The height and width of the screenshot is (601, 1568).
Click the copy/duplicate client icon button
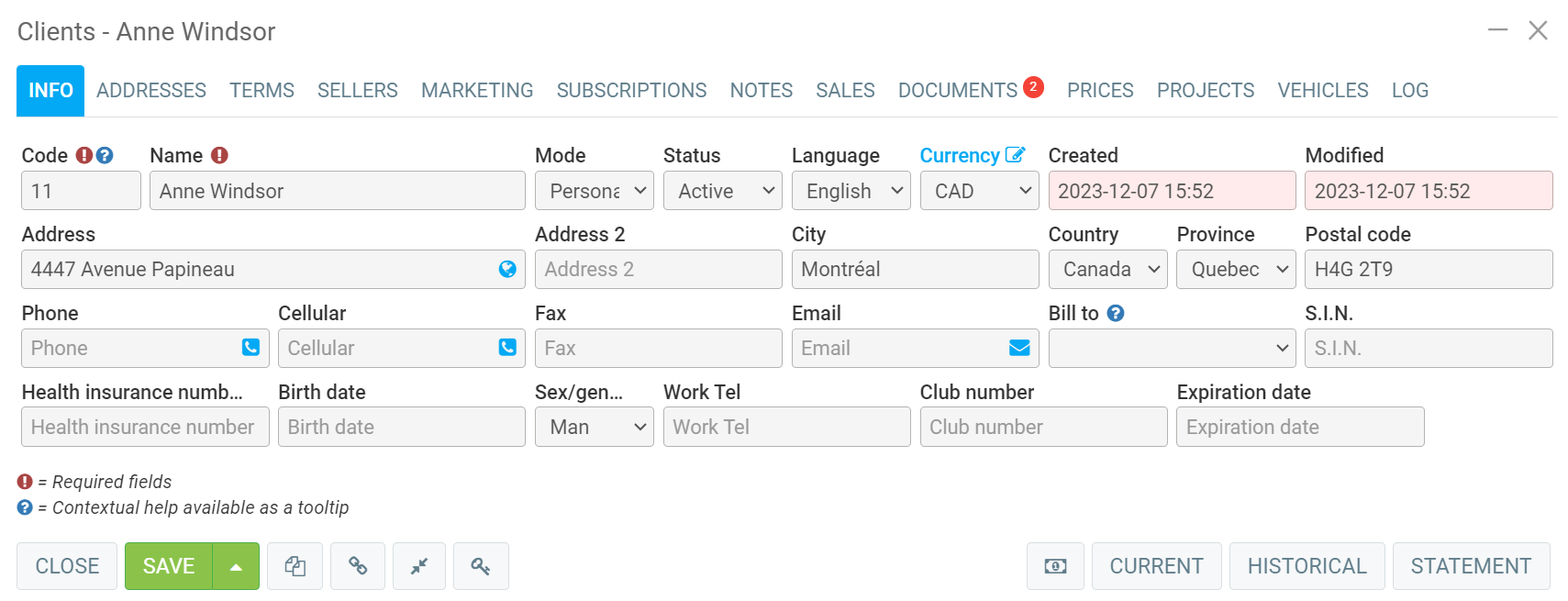click(295, 566)
